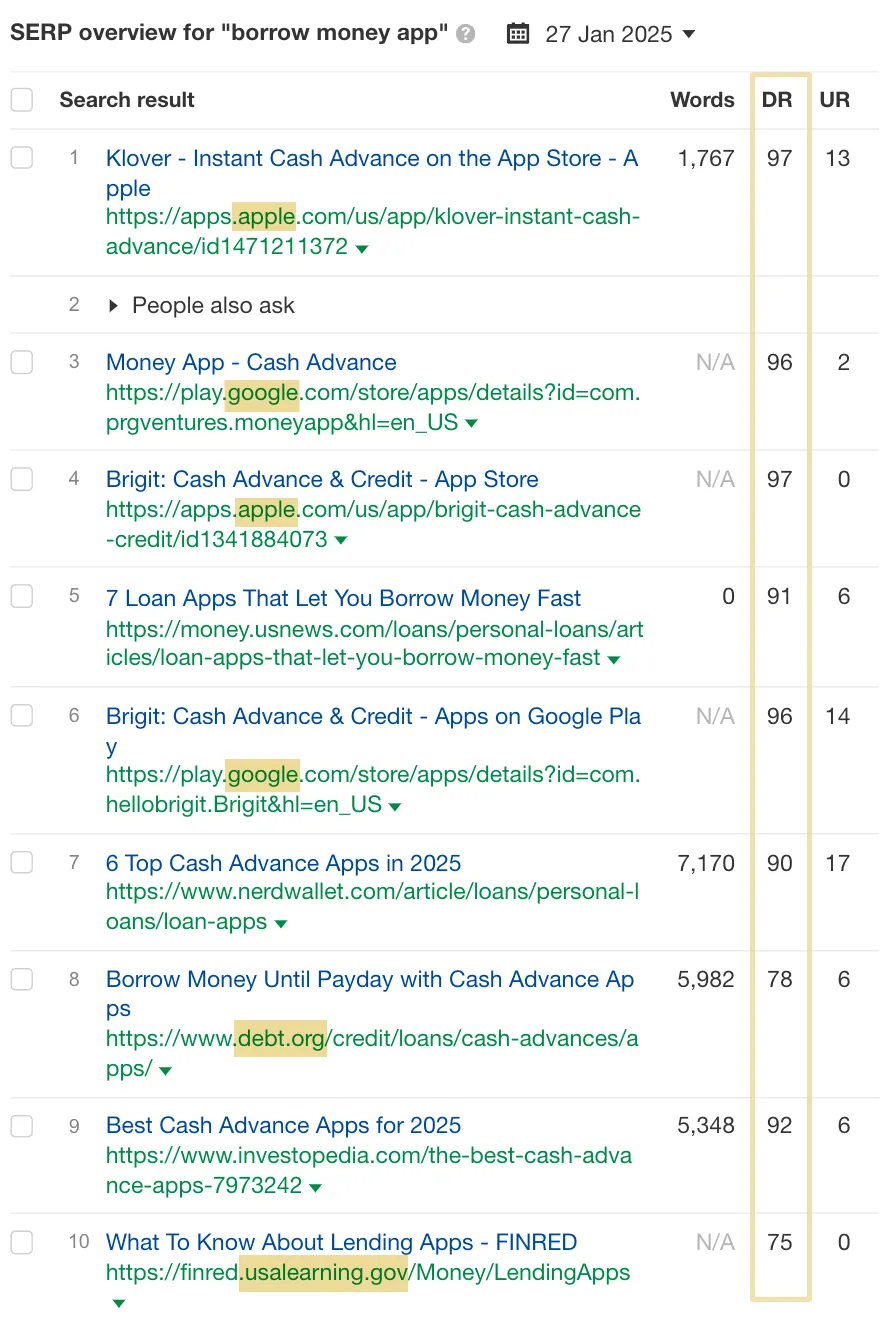Viewport: 880px width, 1329px height.
Task: Tick the checkbox for Best Cash Advance Apps
Action: (x=22, y=1126)
